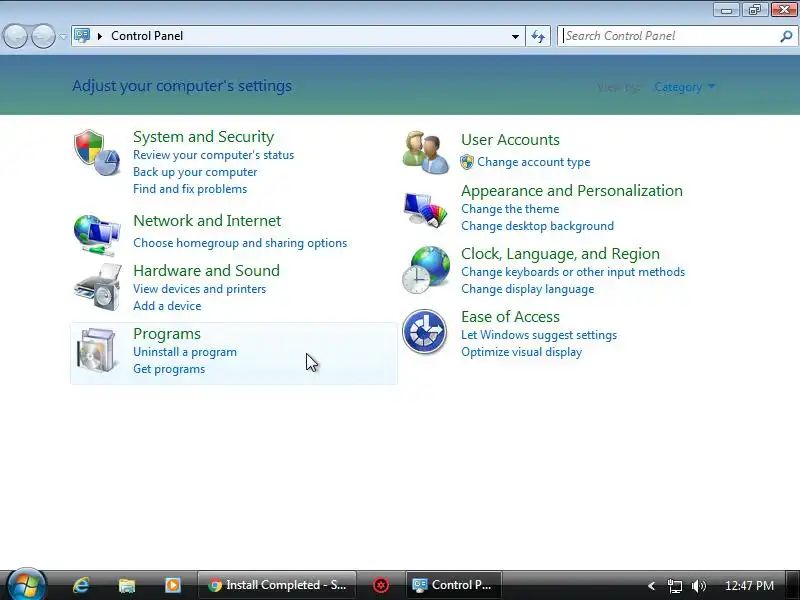Viewport: 800px width, 600px height.
Task: Click Find and fix problems
Action: pos(190,189)
